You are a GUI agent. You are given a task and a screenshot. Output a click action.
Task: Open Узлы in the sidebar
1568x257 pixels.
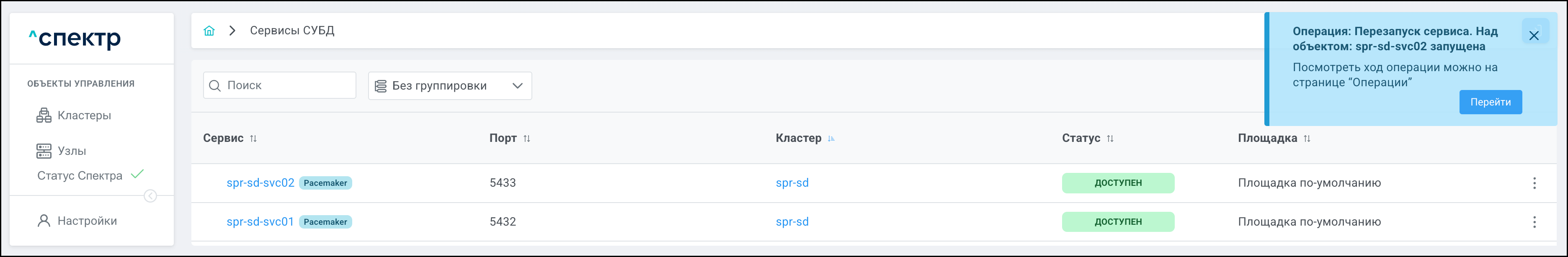pos(72,151)
